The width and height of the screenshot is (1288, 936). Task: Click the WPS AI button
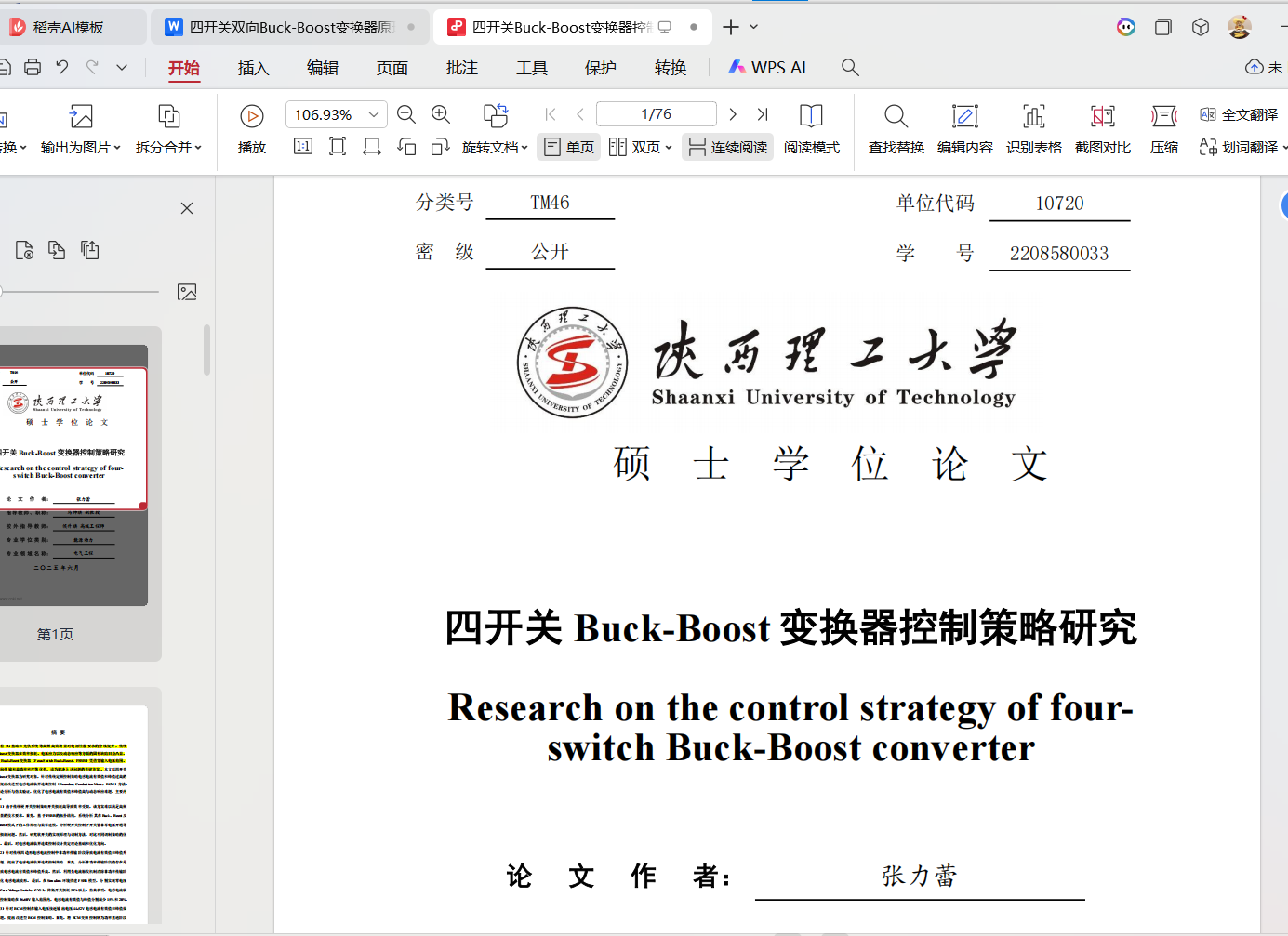click(767, 68)
